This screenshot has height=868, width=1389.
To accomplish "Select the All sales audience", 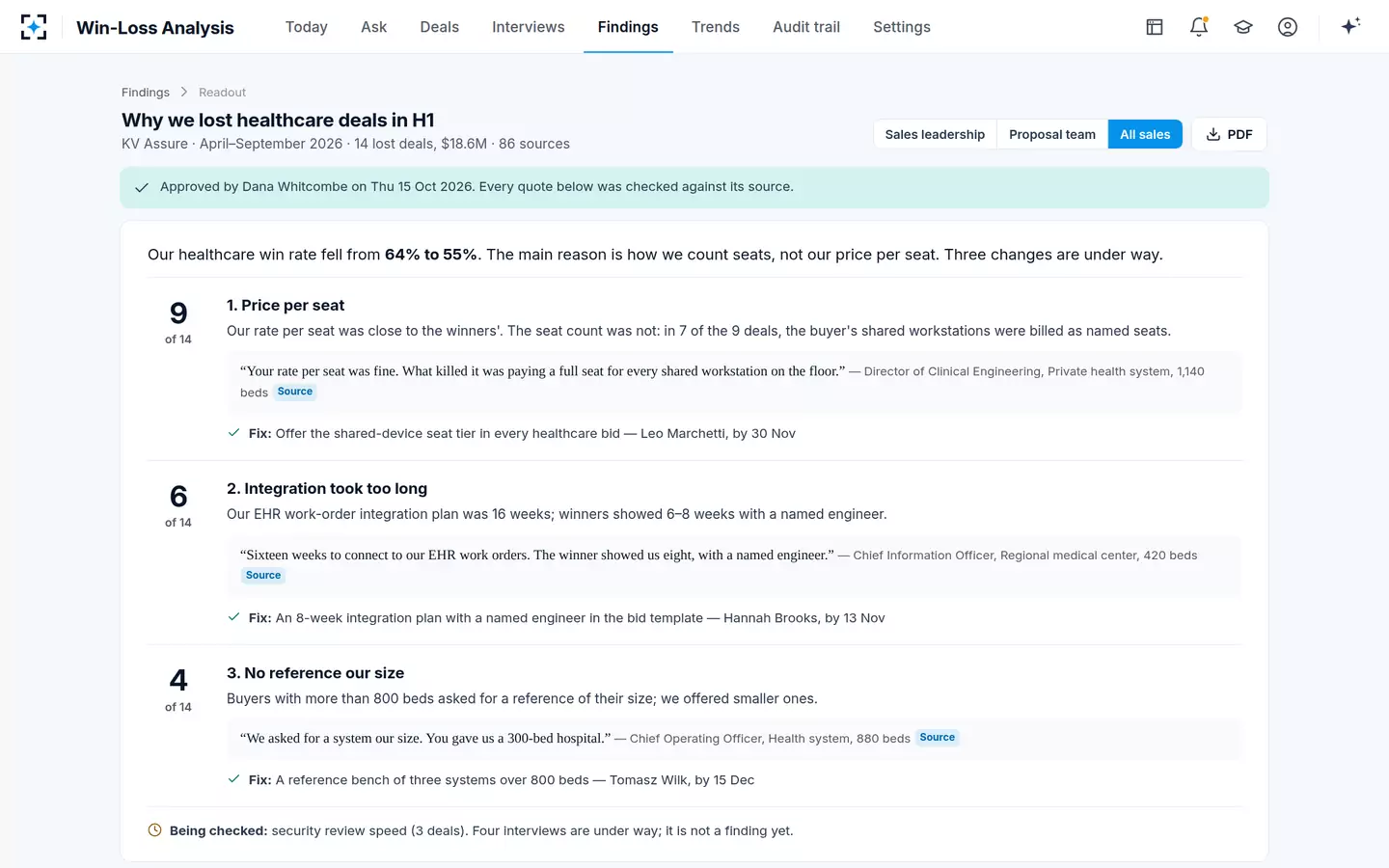I will 1145,134.
